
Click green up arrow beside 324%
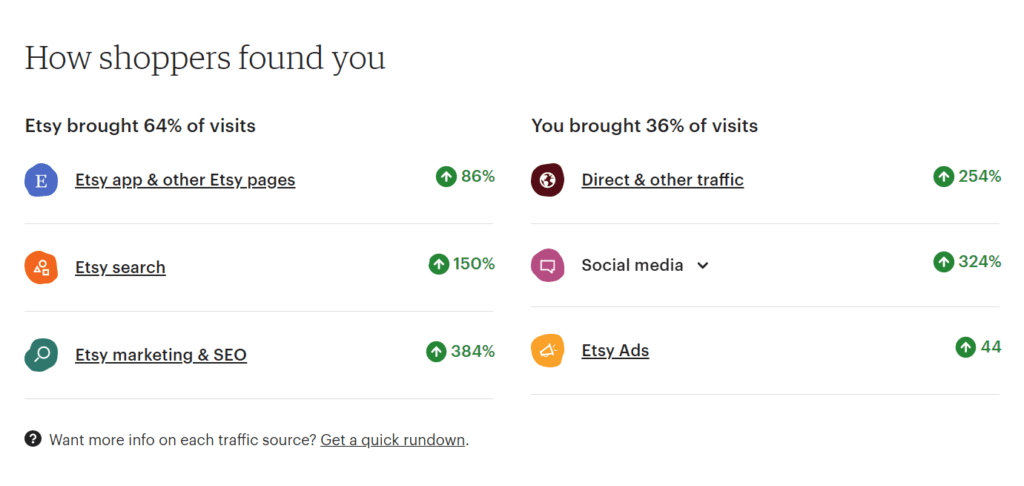pyautogui.click(x=944, y=263)
